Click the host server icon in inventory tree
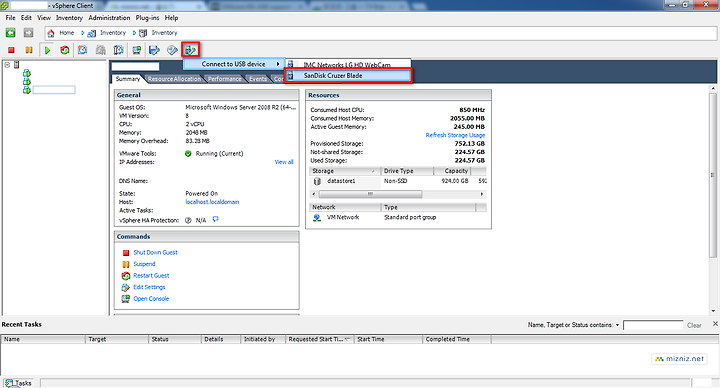This screenshot has height=388, width=720. point(17,65)
